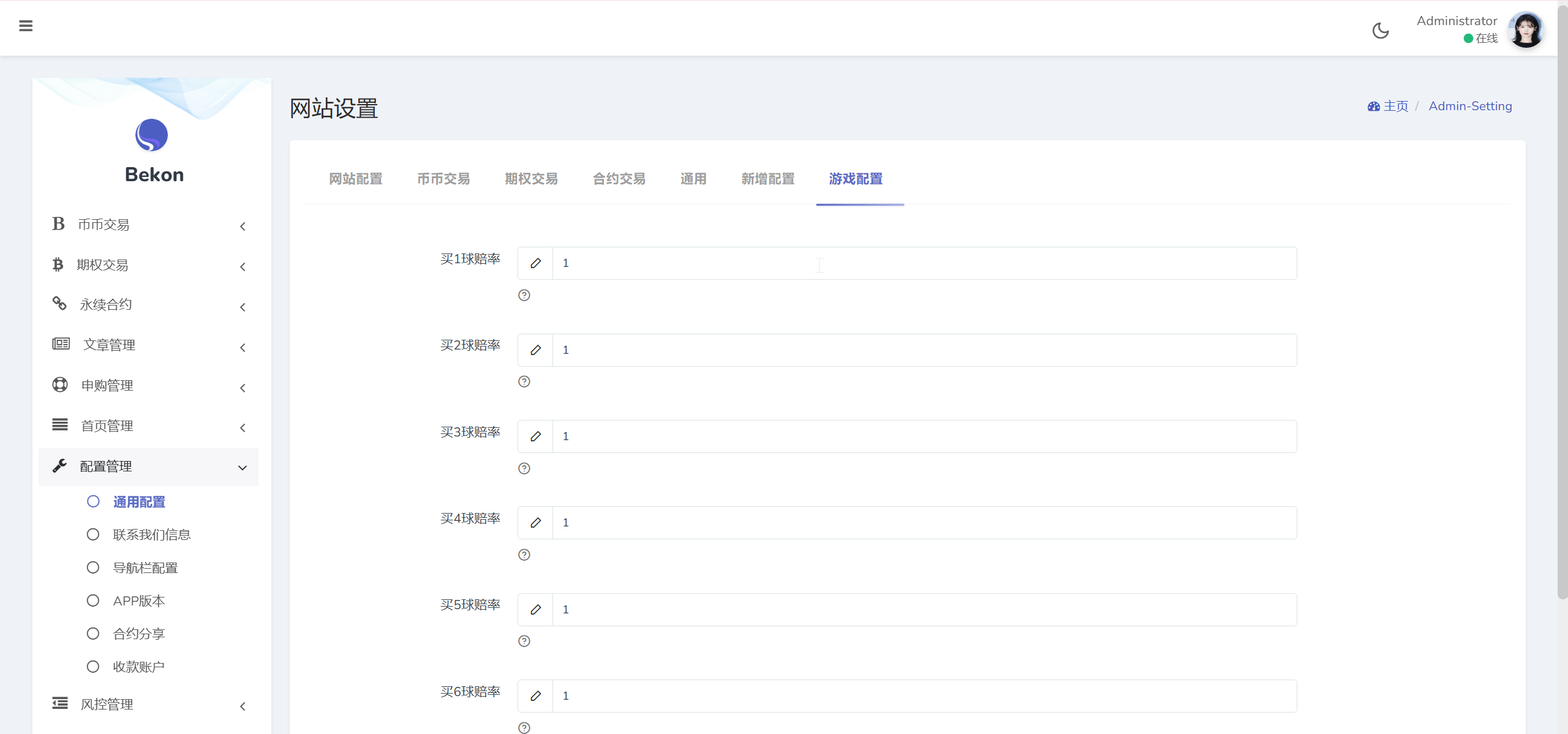
Task: Click the 买4球赔率 input field
Action: 924,523
